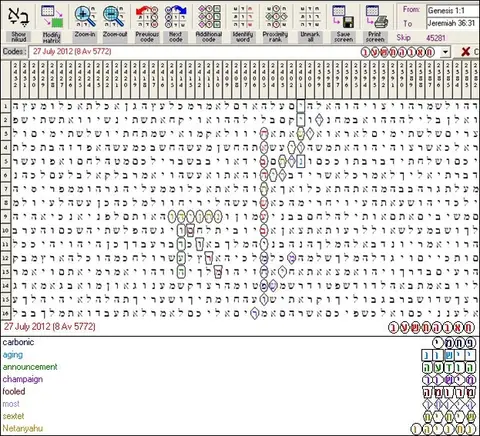Click the Show nikud Hebrew letter icon
The image size is (480, 436).
[x=19, y=16]
